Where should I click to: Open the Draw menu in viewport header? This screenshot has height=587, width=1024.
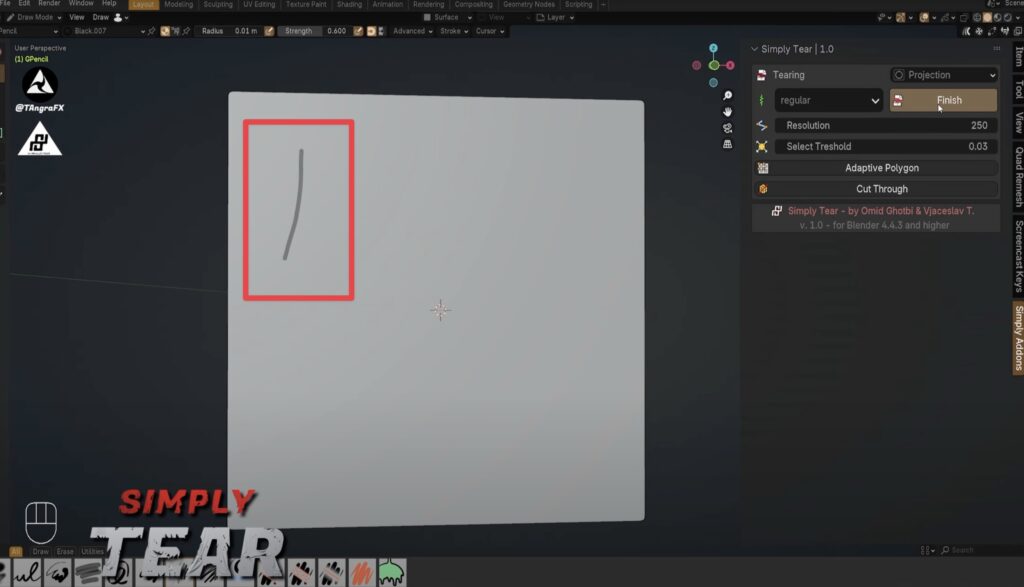point(101,18)
